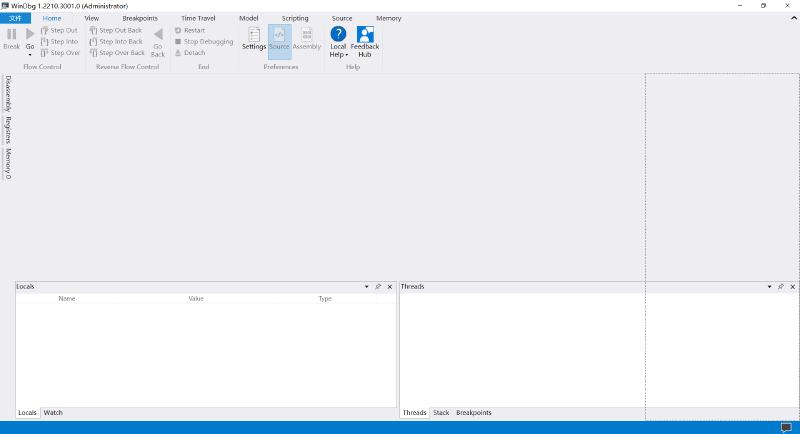Open Locals panel options dropdown
Image resolution: width=800 pixels, height=434 pixels.
tap(366, 287)
